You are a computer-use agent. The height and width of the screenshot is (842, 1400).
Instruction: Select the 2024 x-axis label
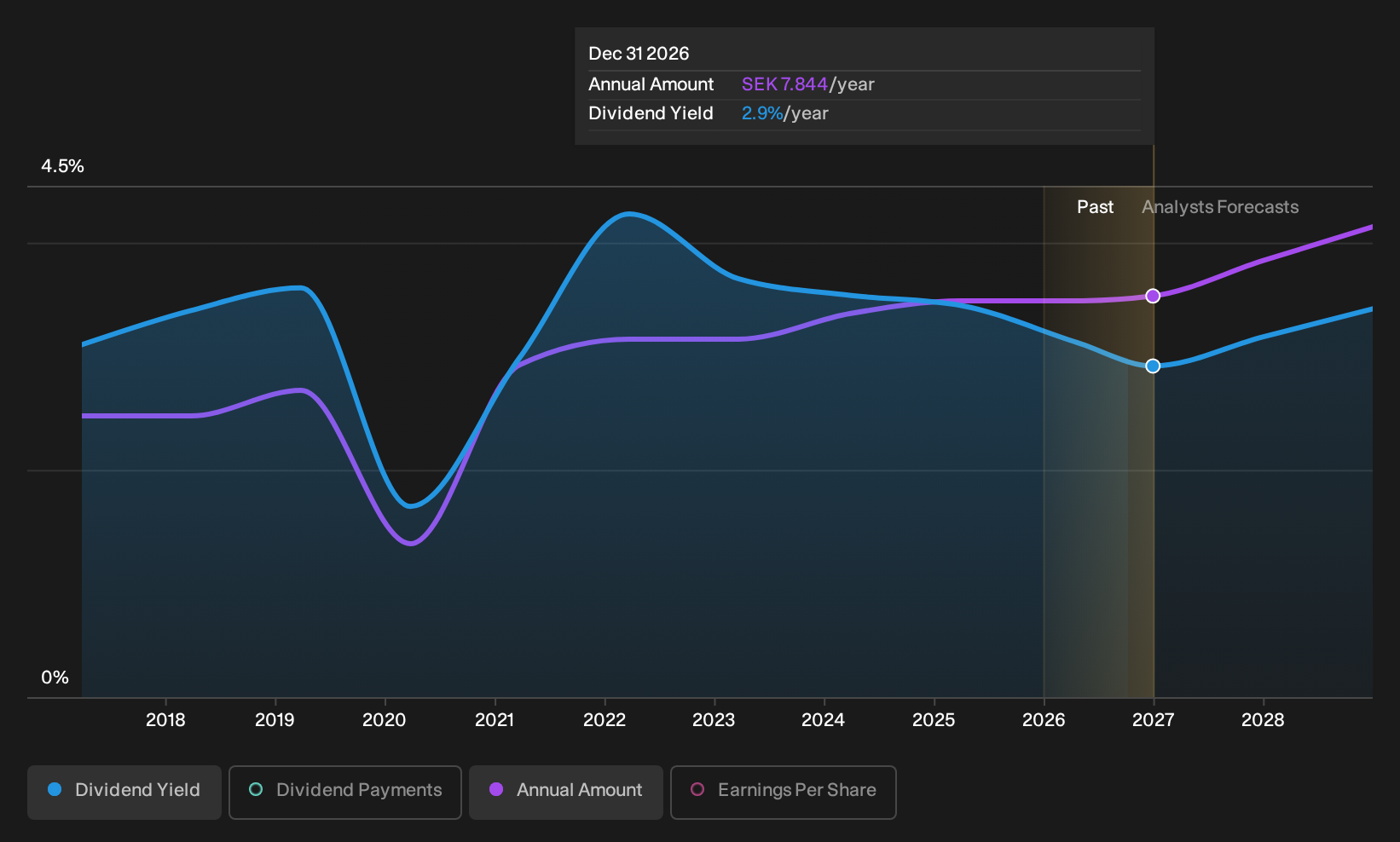(824, 720)
